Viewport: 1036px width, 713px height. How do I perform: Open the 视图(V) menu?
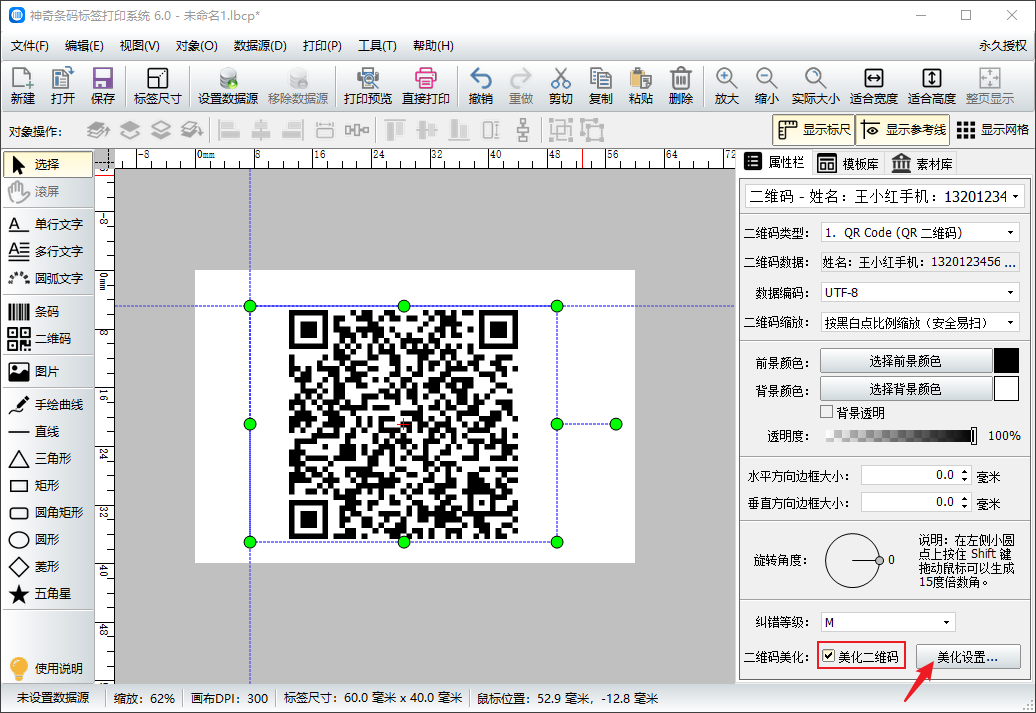point(139,46)
